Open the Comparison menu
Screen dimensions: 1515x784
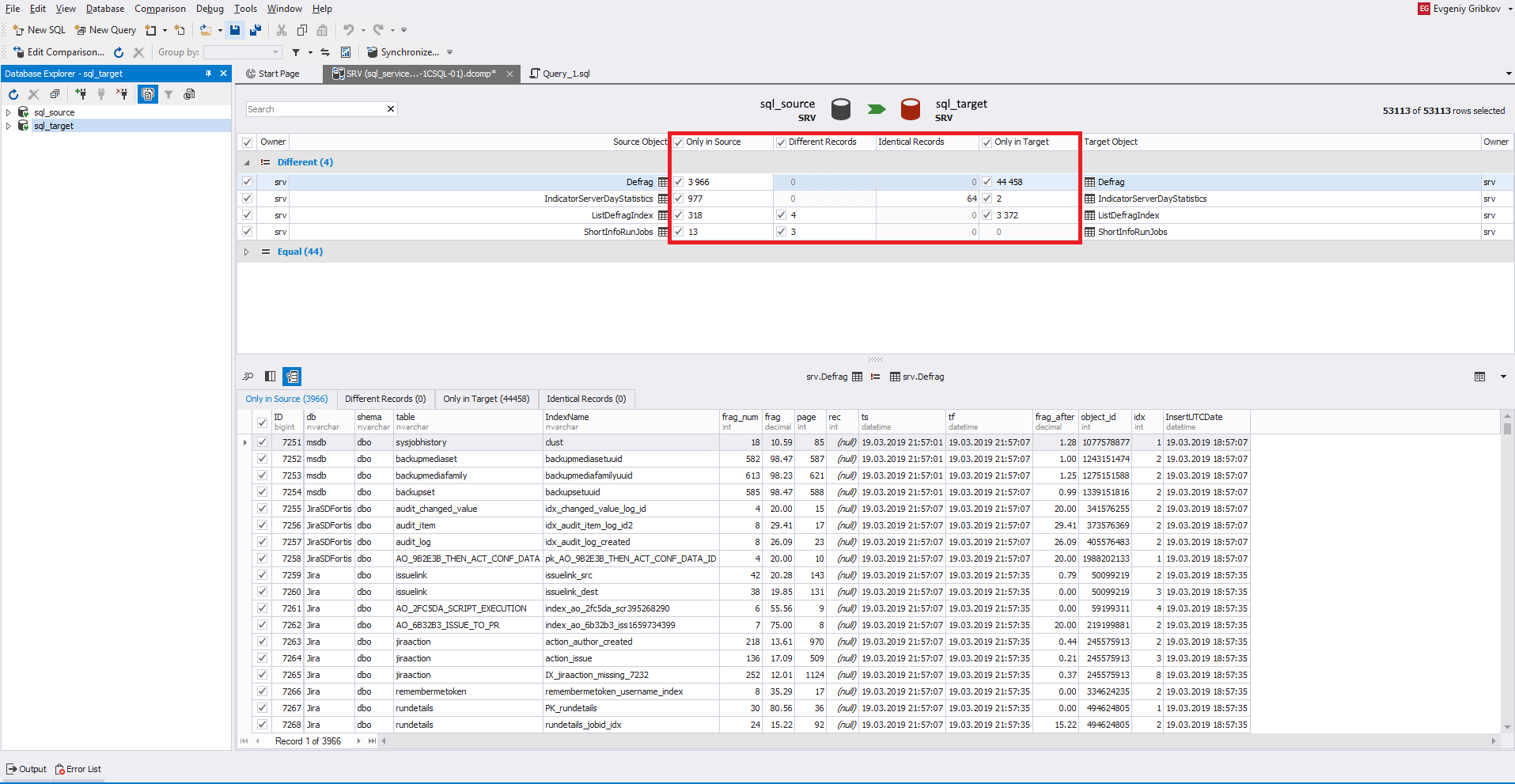(x=160, y=9)
